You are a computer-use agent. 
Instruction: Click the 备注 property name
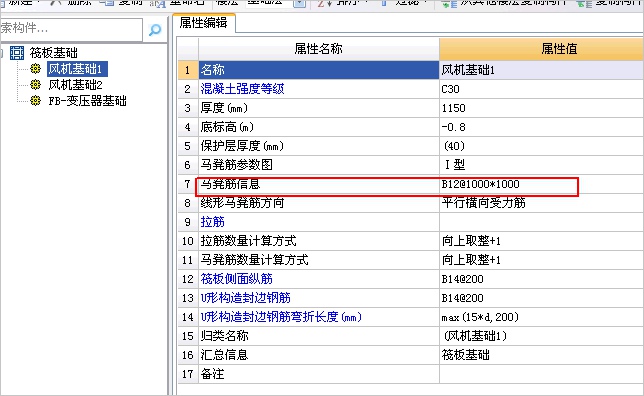pos(212,374)
